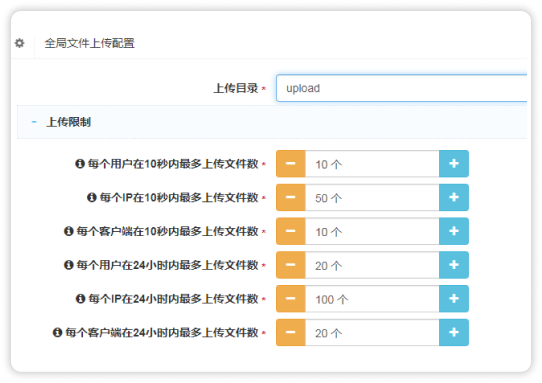
Task: Click info icon beside 每个客户端在24小时内最多上传文件数
Action: coord(57,333)
